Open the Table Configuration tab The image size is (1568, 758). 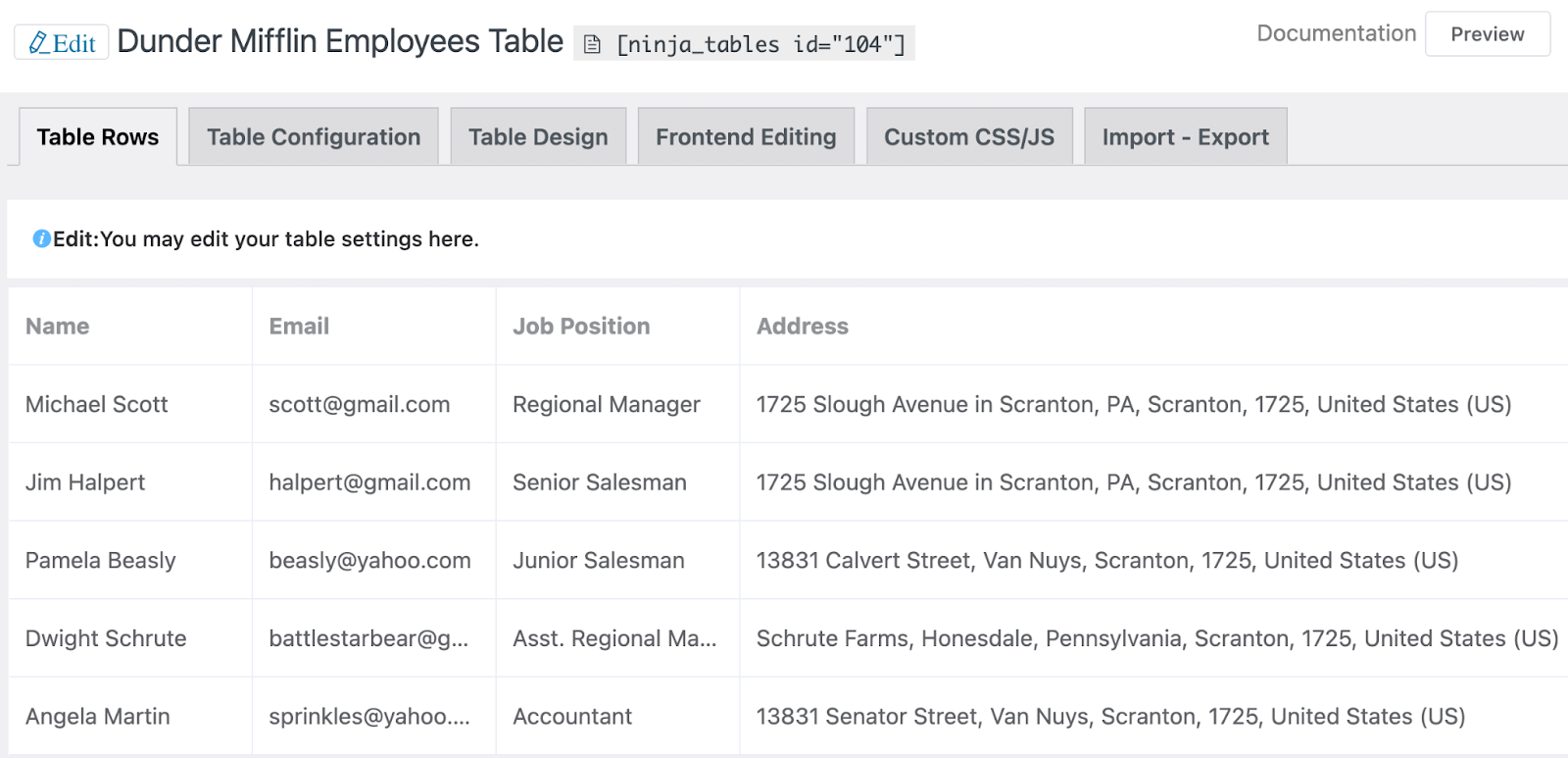pos(313,137)
